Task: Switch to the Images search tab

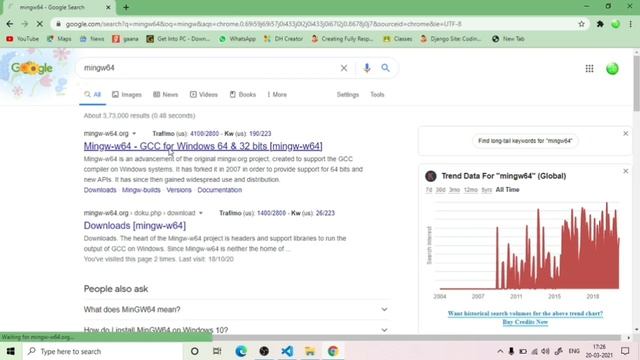Action: click(127, 95)
